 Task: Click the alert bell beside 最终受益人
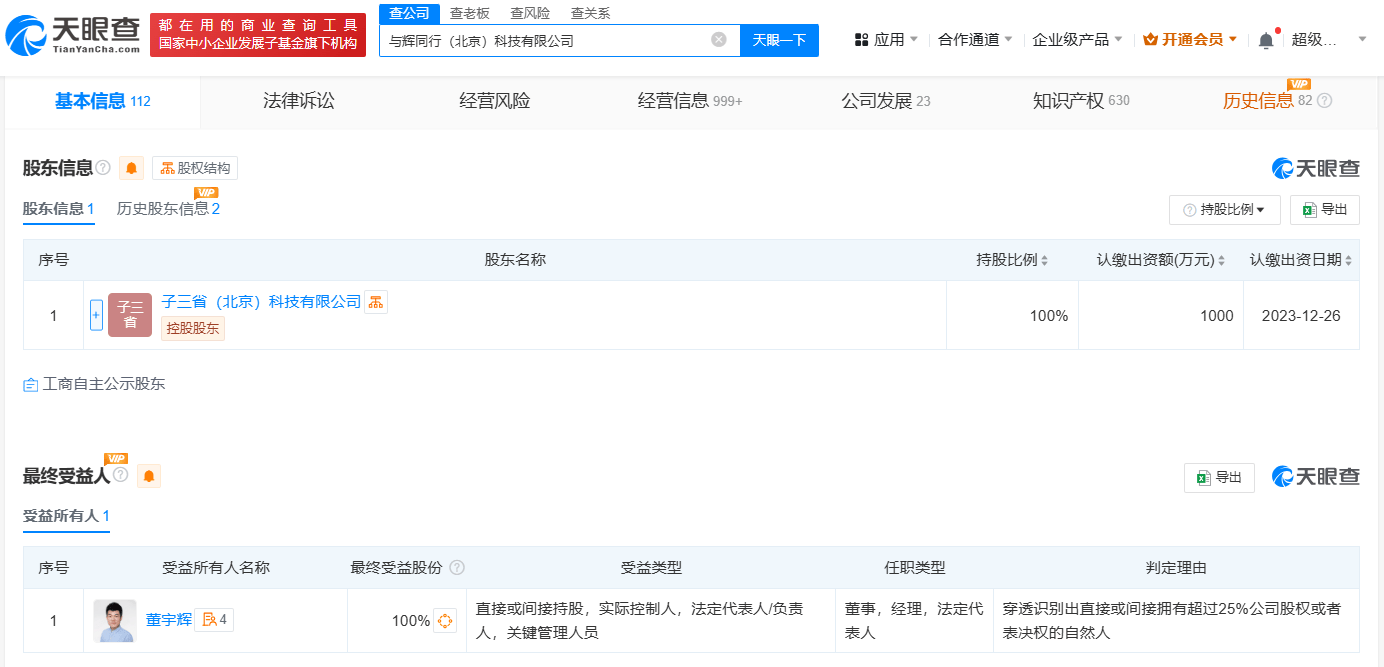click(149, 476)
